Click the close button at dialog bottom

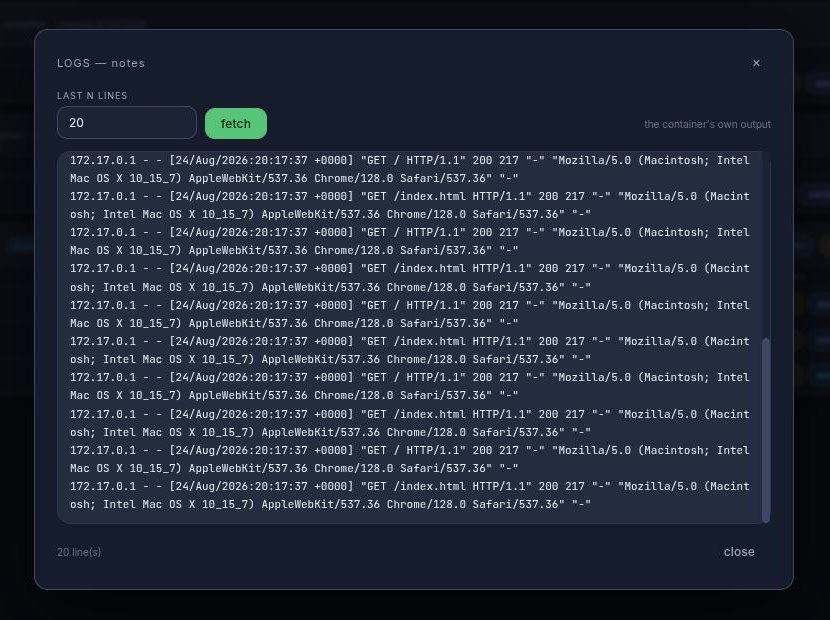739,552
